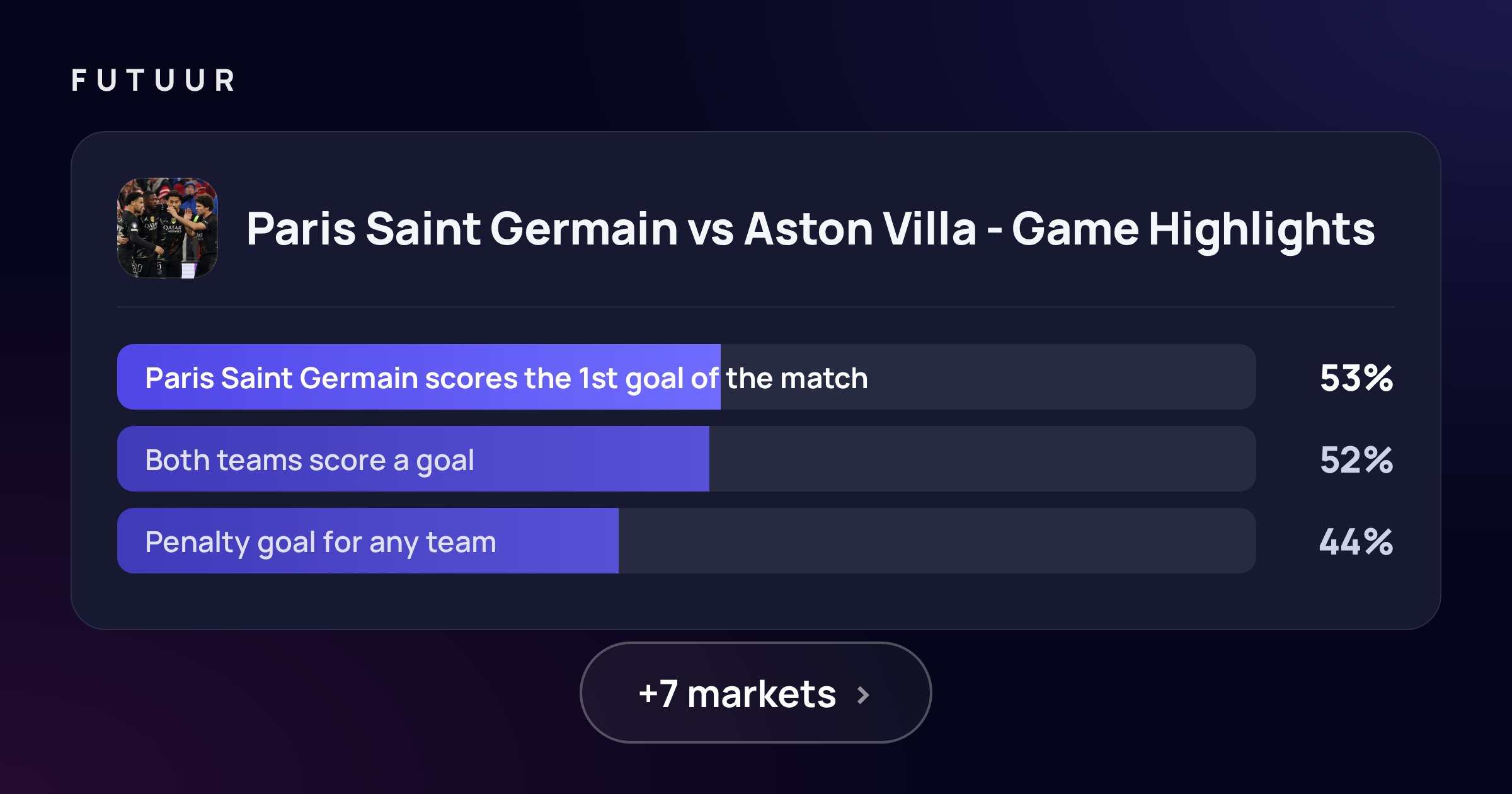Click the filled portion of the 52% bar
This screenshot has height=794, width=1512.
(413, 459)
